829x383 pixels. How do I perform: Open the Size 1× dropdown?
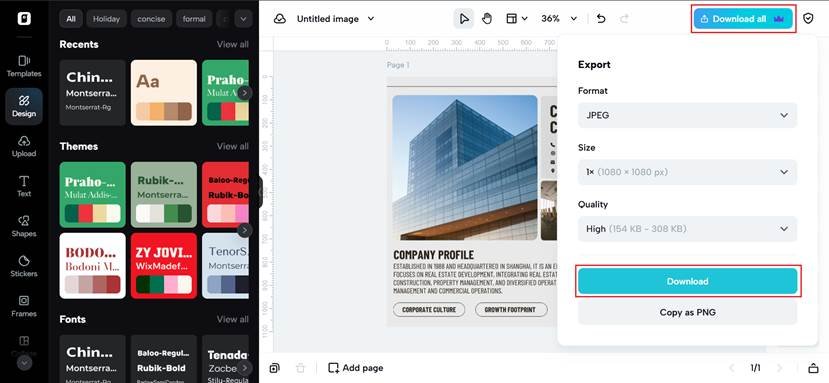click(x=687, y=172)
